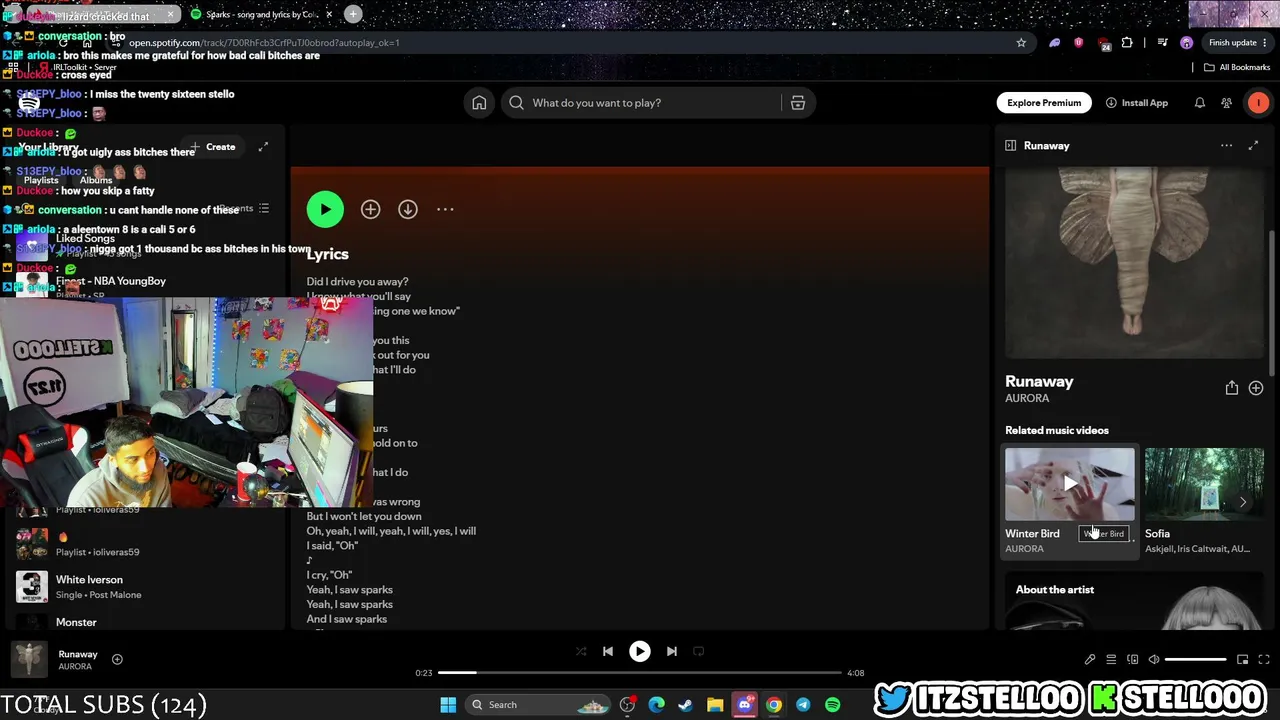Screen dimensions: 1280x720
Task: Open the About the artist card
Action: [x=1134, y=603]
